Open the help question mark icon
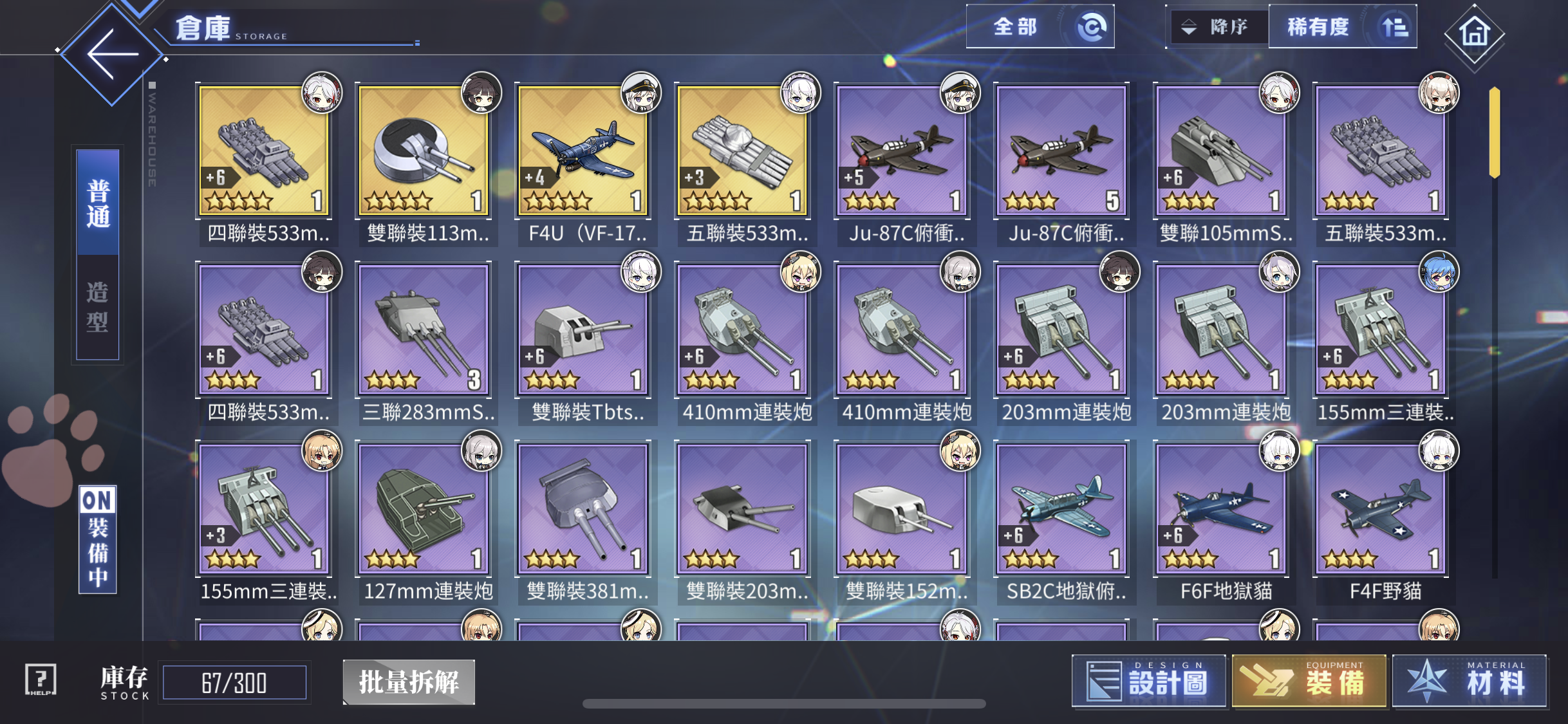The width and height of the screenshot is (1568, 724). point(41,680)
